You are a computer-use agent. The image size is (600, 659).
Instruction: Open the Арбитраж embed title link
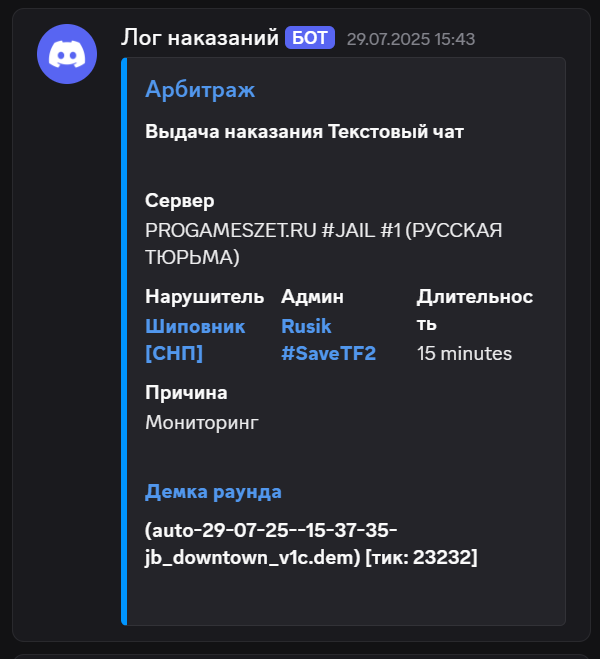tap(200, 89)
